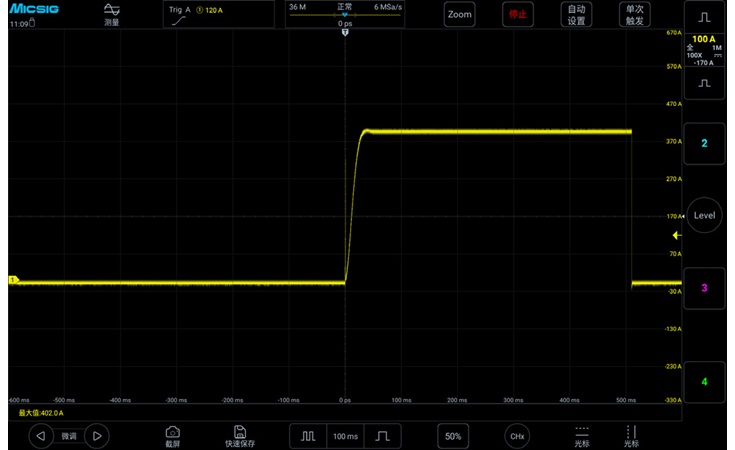Tap the 自动设置 auto setup button

(576, 14)
